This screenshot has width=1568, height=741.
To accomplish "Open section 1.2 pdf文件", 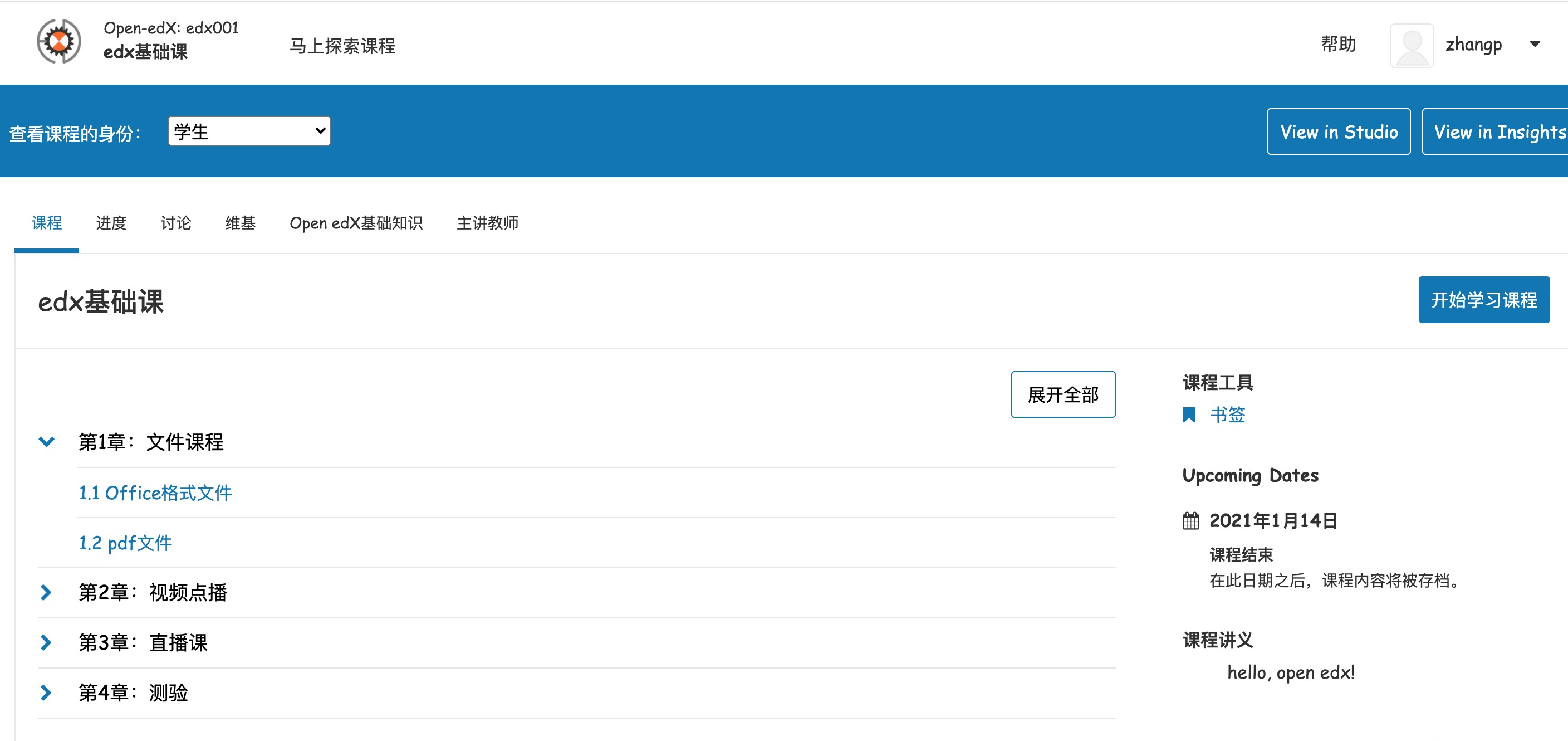I will (125, 543).
